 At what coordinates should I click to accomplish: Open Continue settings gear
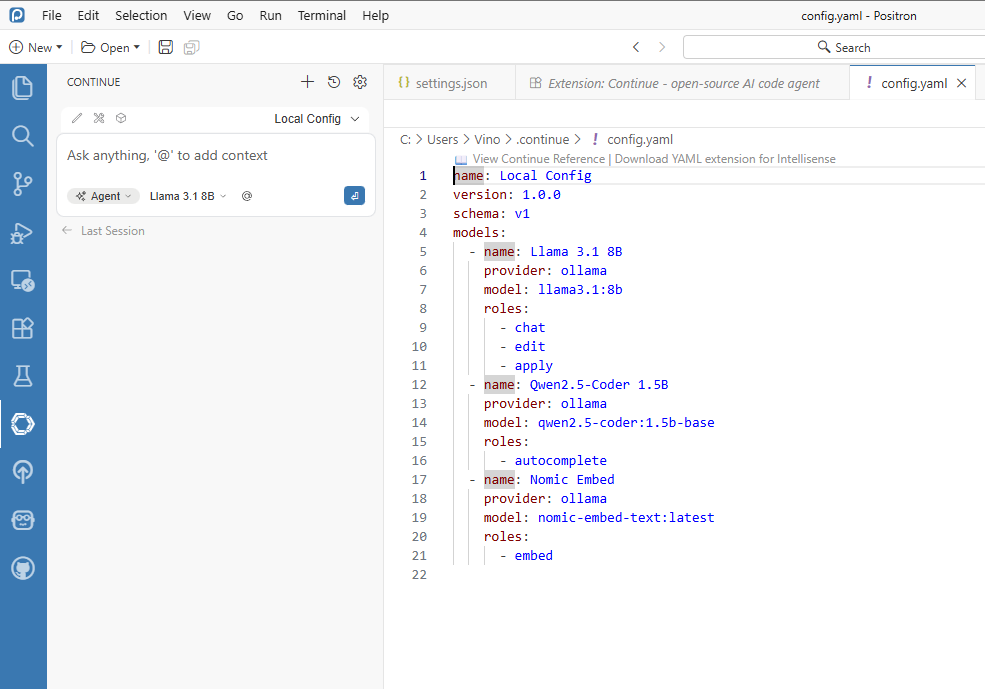[x=360, y=82]
